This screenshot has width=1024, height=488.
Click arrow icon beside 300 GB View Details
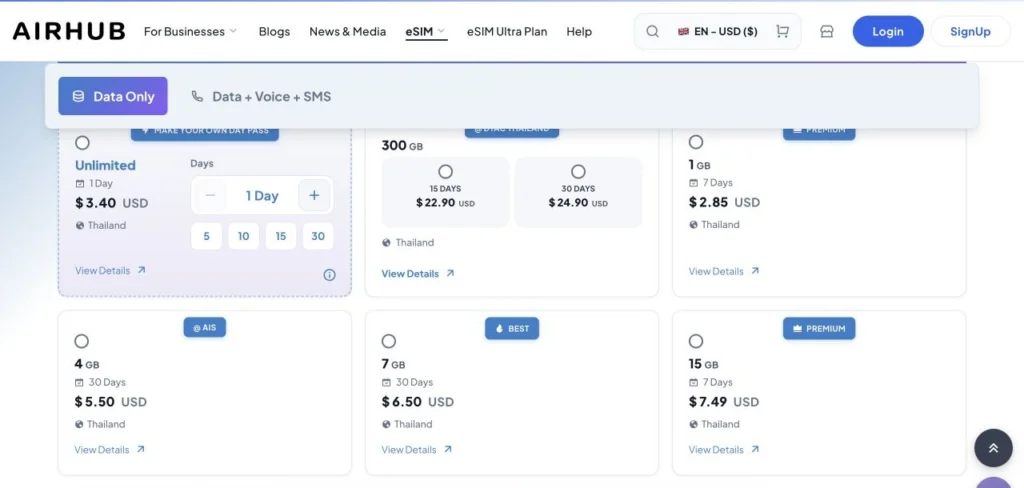450,273
